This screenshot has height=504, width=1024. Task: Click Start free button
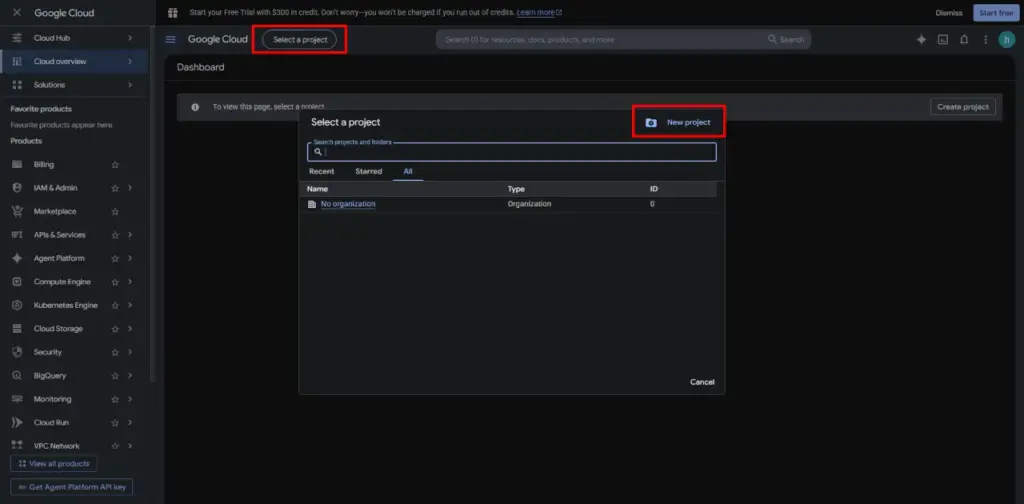(x=996, y=13)
